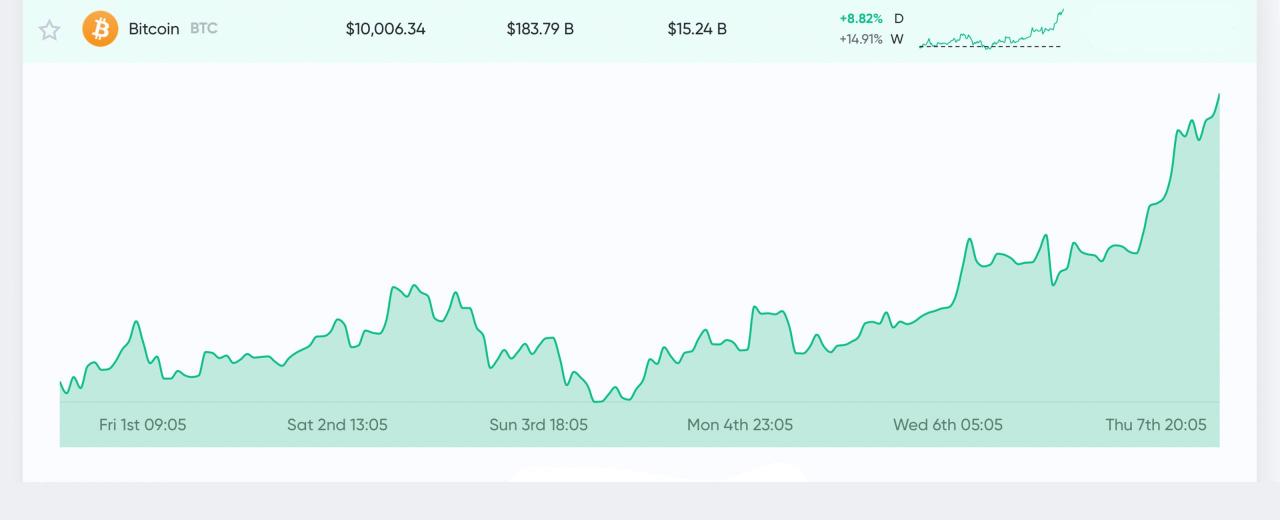Click the chart's highest peak at far right
This screenshot has height=520, width=1280.
pyautogui.click(x=1219, y=95)
